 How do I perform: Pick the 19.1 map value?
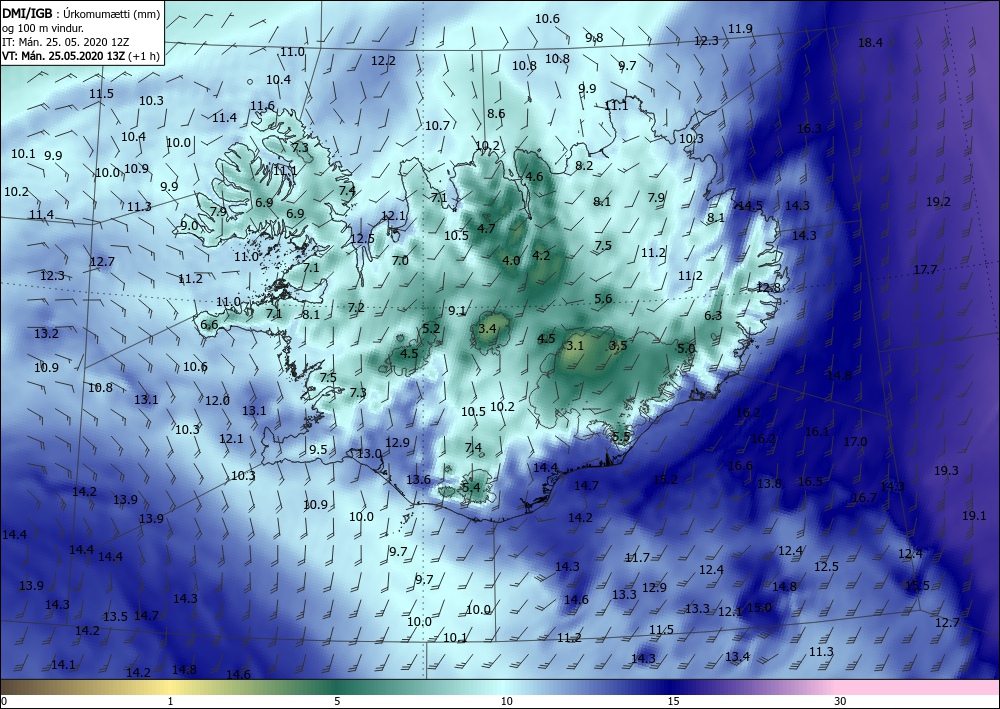point(974,516)
